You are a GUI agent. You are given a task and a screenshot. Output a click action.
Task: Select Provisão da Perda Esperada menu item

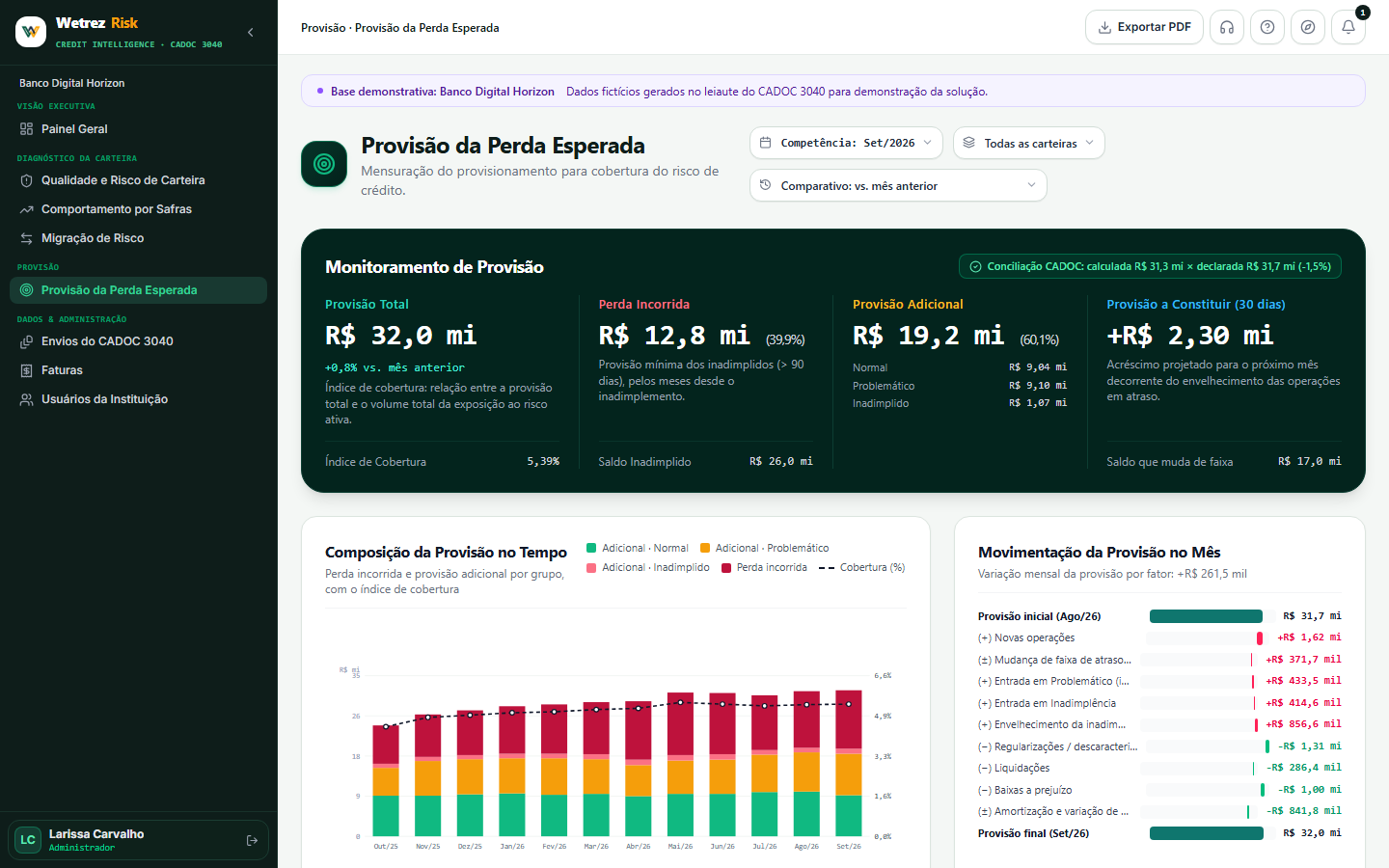pyautogui.click(x=138, y=290)
